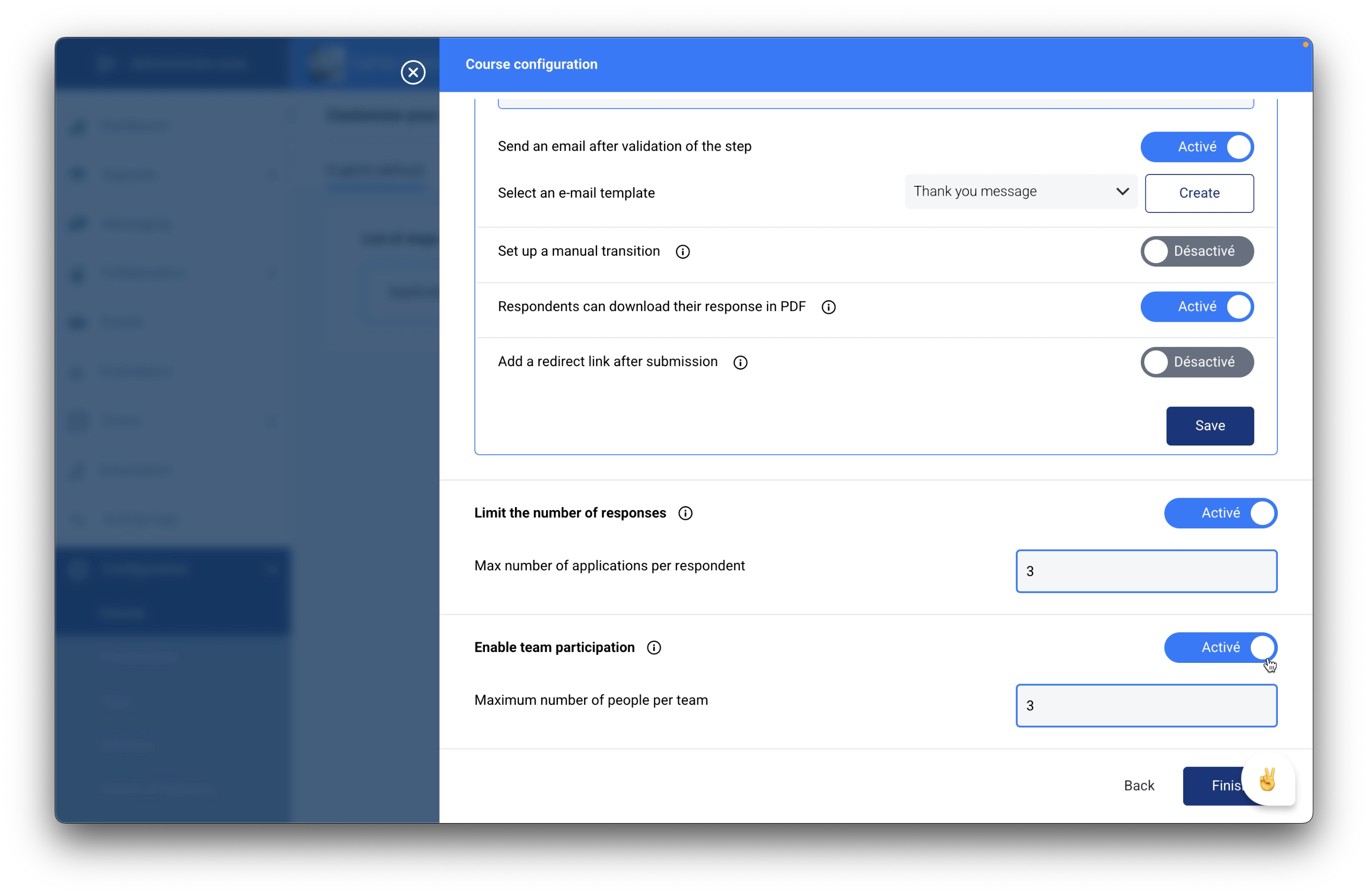This screenshot has height=896, width=1368.
Task: Click the Finish button
Action: [1213, 786]
